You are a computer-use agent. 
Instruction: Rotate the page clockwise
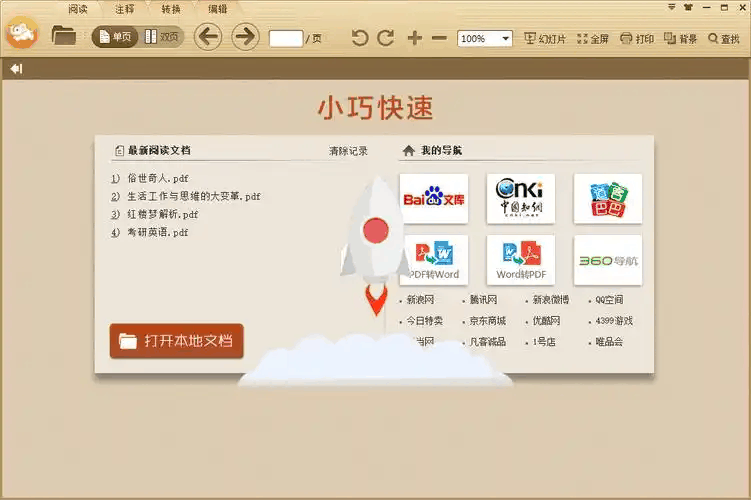(x=385, y=39)
